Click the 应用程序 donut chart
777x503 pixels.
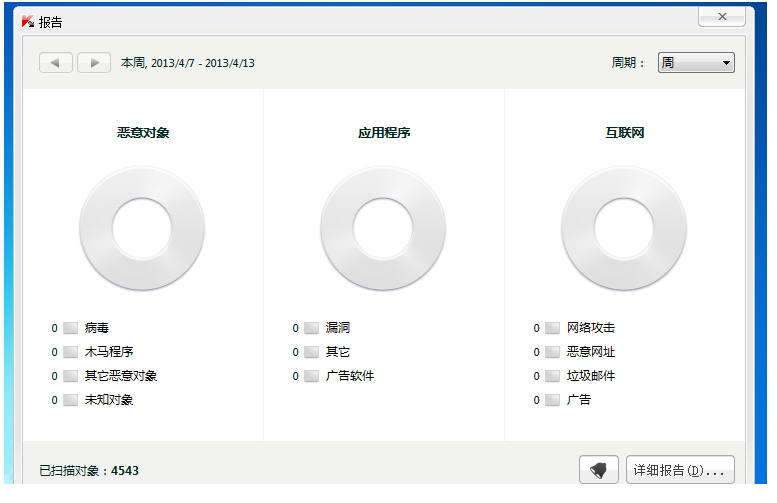pyautogui.click(x=383, y=228)
